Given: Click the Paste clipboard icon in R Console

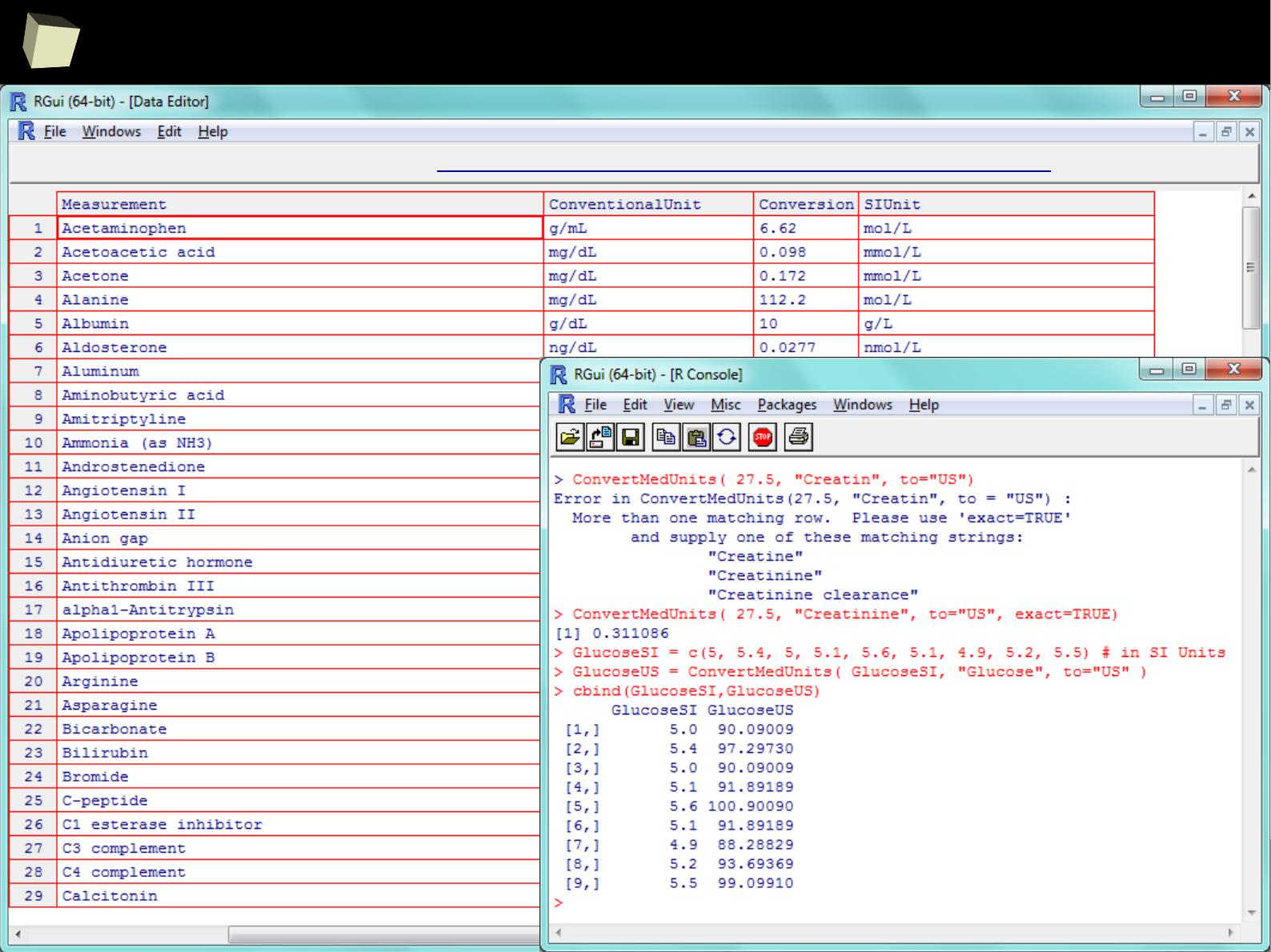Looking at the screenshot, I should pos(696,437).
